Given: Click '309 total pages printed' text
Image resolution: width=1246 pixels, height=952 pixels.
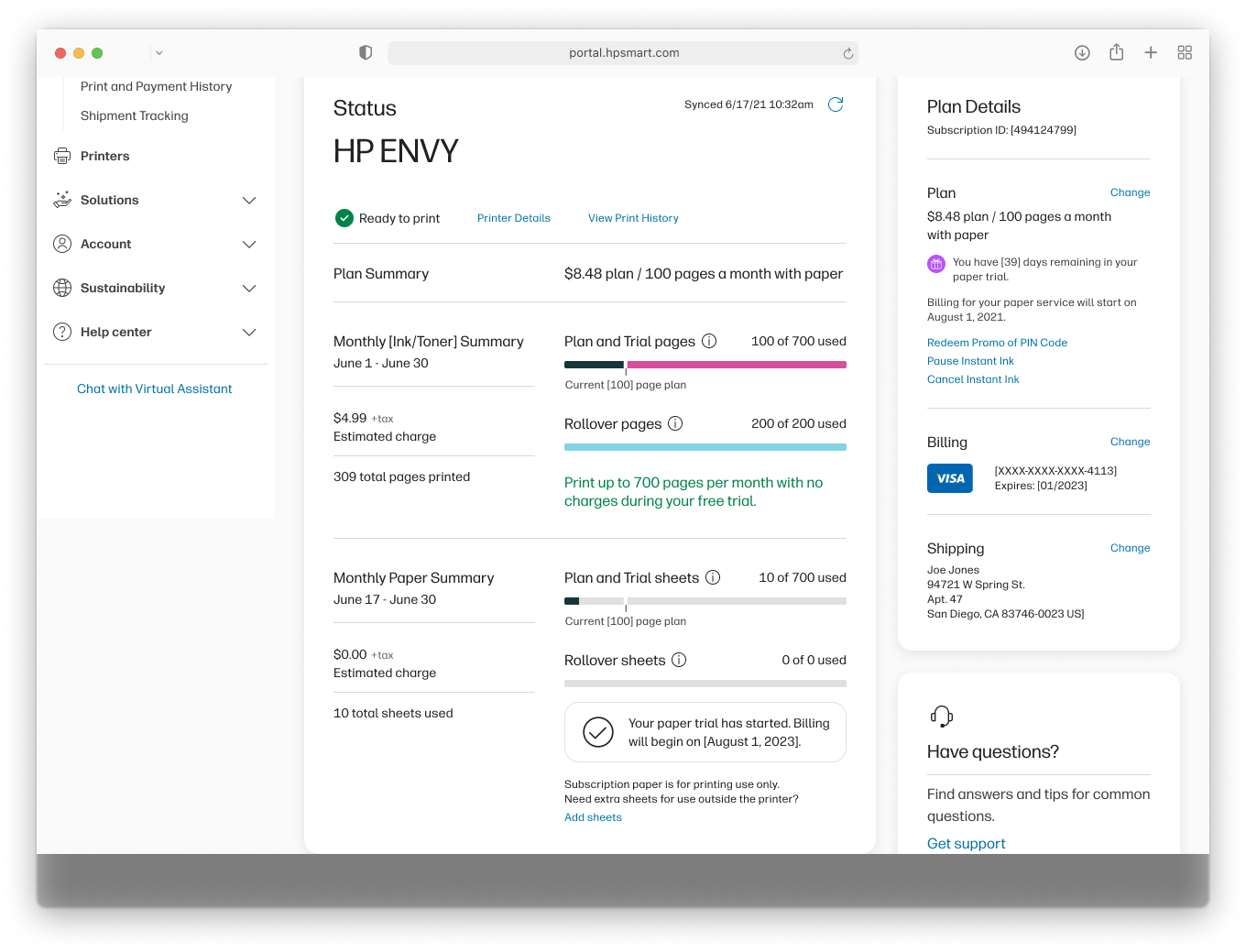Looking at the screenshot, I should (401, 476).
